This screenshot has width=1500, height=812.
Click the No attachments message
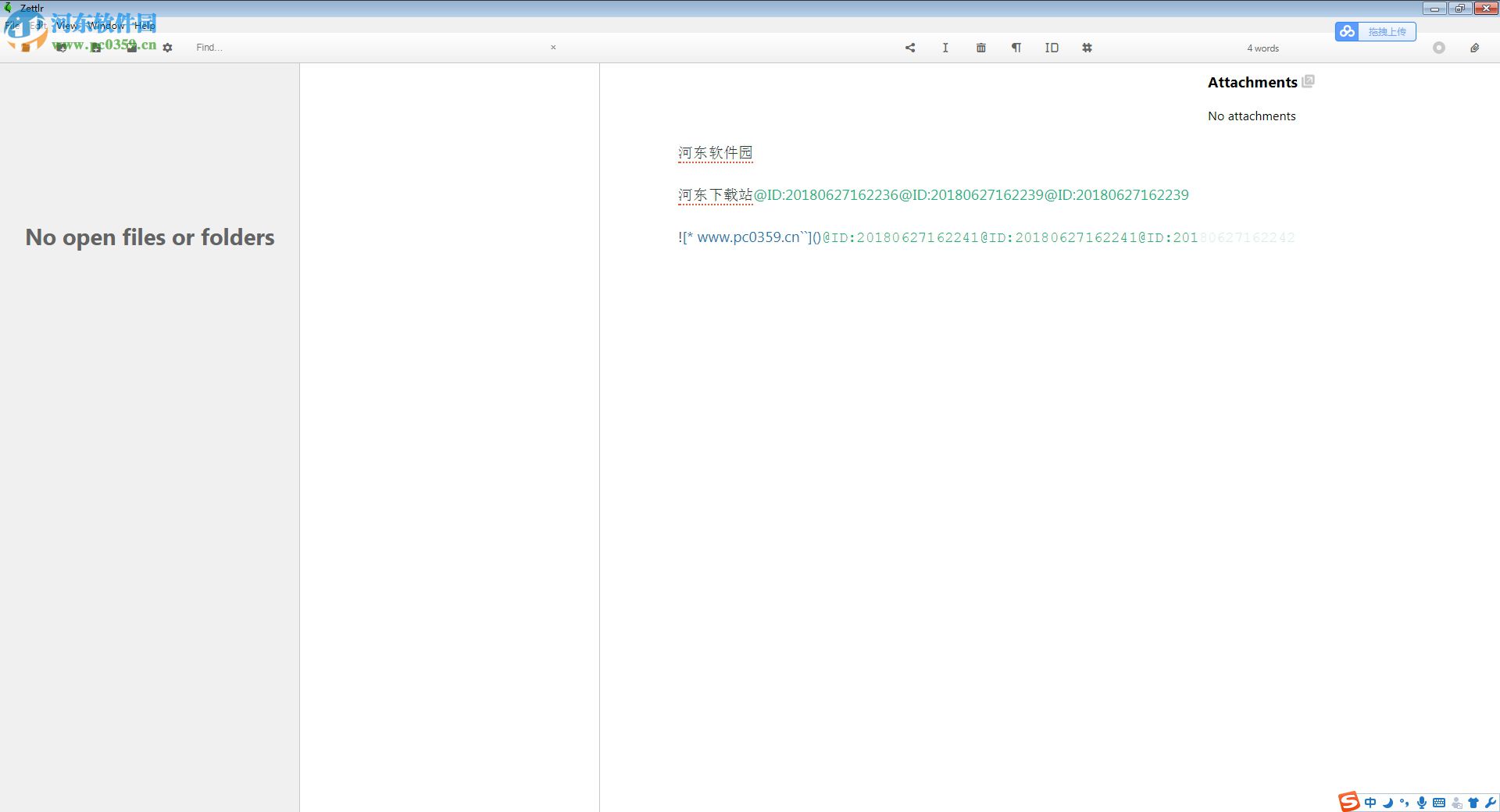point(1252,116)
